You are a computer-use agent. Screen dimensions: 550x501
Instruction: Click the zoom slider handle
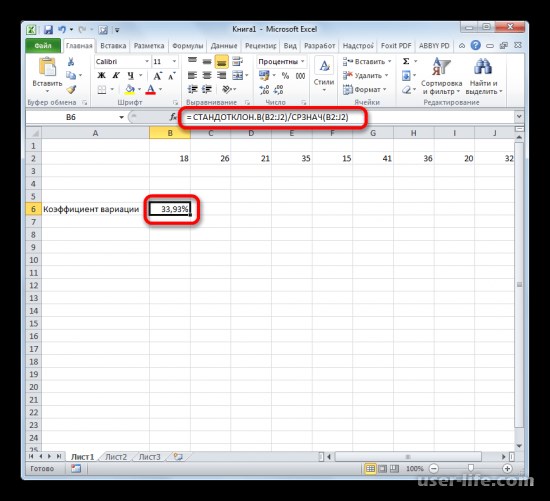(471, 468)
